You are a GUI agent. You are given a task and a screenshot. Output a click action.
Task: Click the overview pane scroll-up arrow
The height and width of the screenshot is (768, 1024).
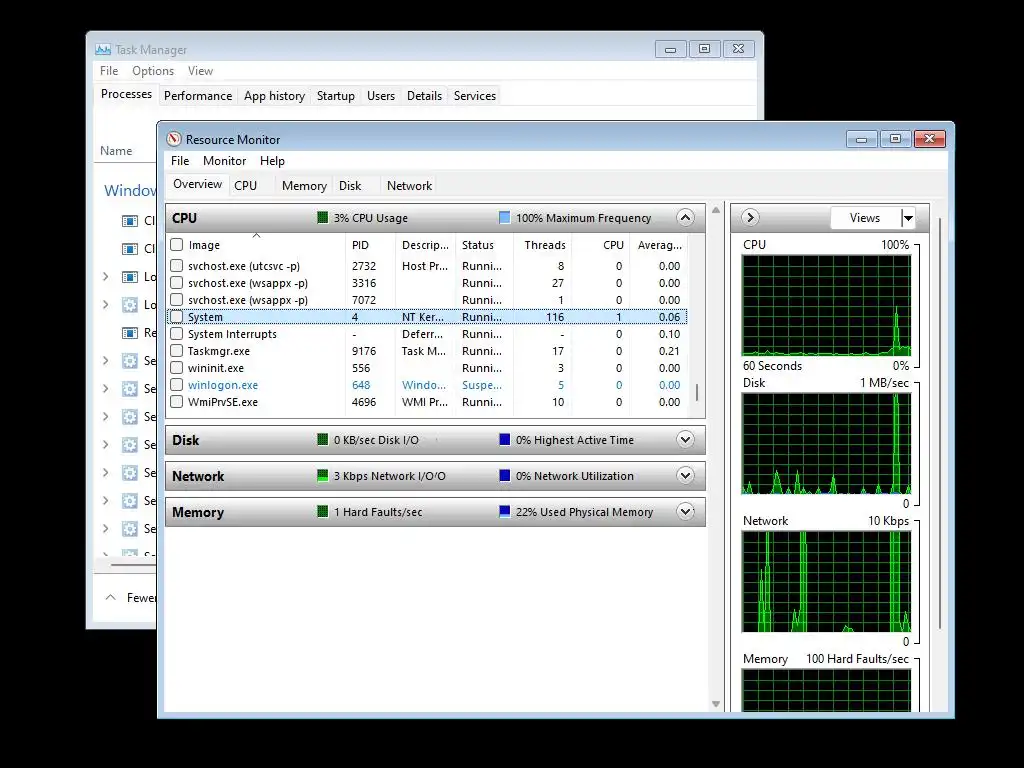click(x=716, y=210)
